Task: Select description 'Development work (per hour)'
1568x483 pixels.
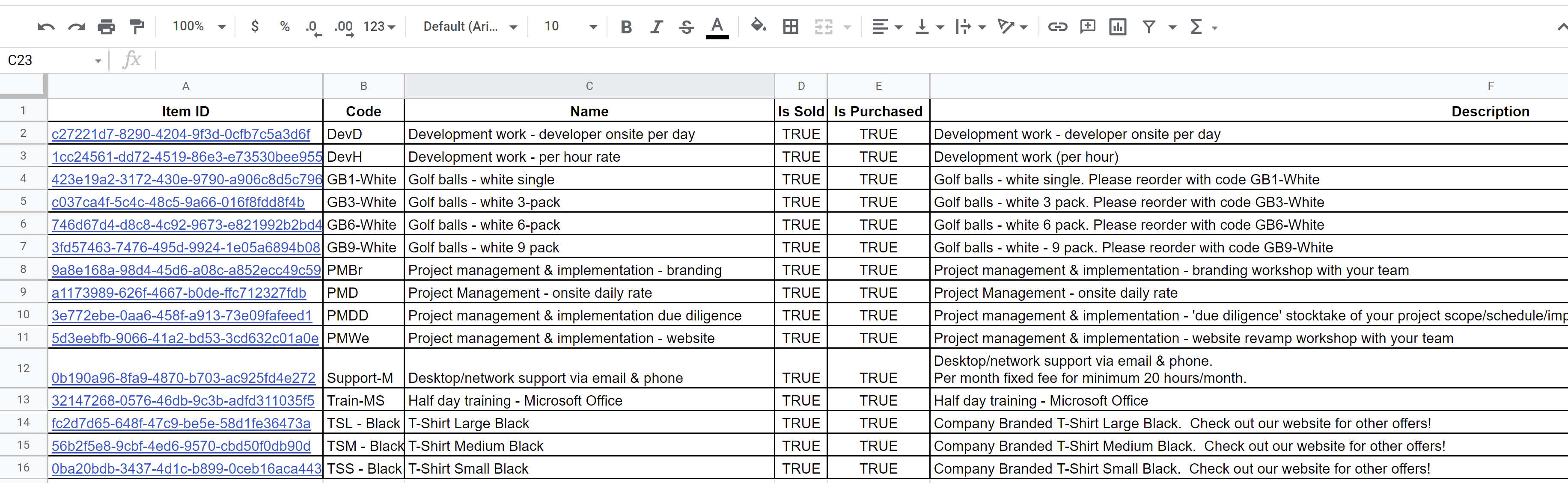Action: [x=1249, y=157]
